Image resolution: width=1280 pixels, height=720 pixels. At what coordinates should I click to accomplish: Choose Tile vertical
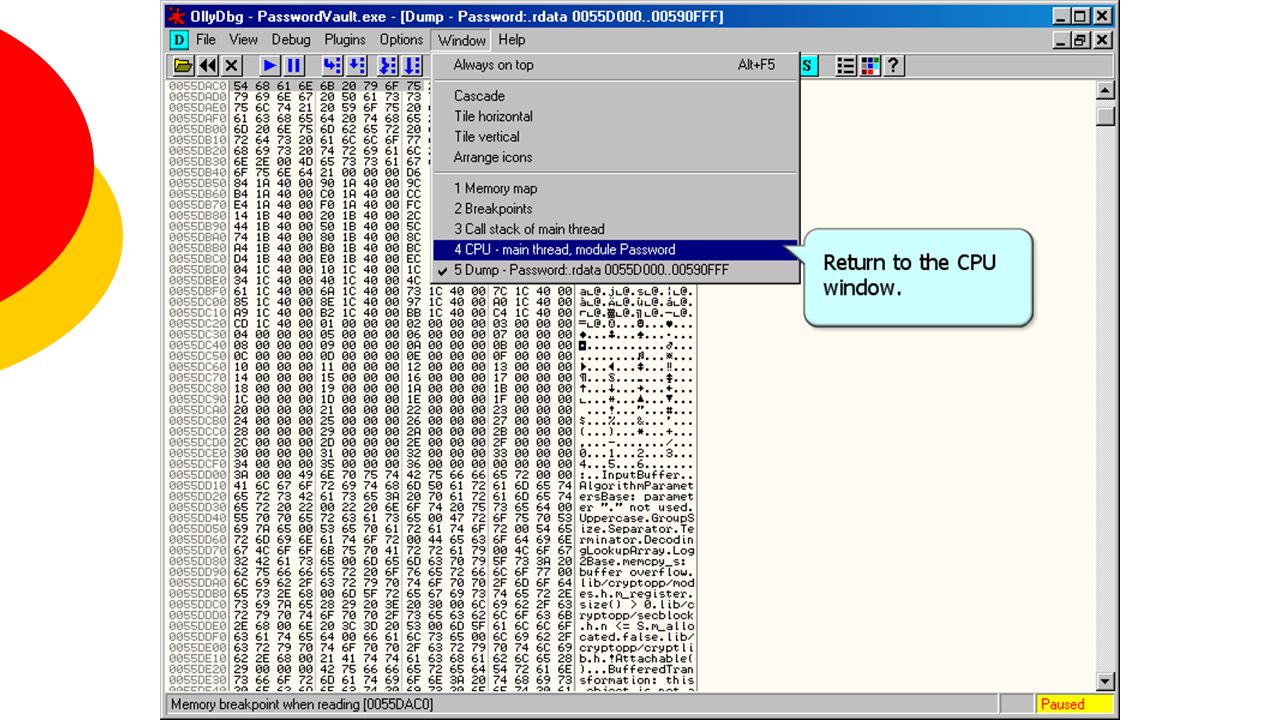(616, 137)
